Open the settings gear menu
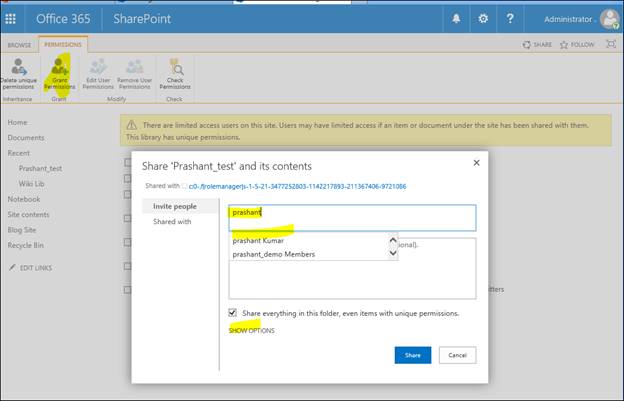The image size is (624, 401). point(483,19)
